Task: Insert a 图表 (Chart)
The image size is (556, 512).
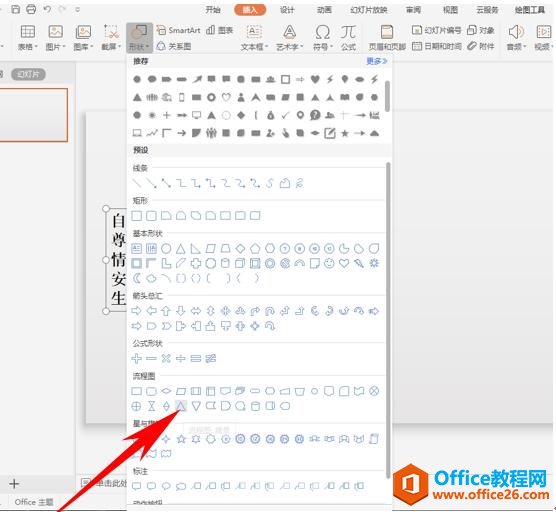Action: (219, 30)
